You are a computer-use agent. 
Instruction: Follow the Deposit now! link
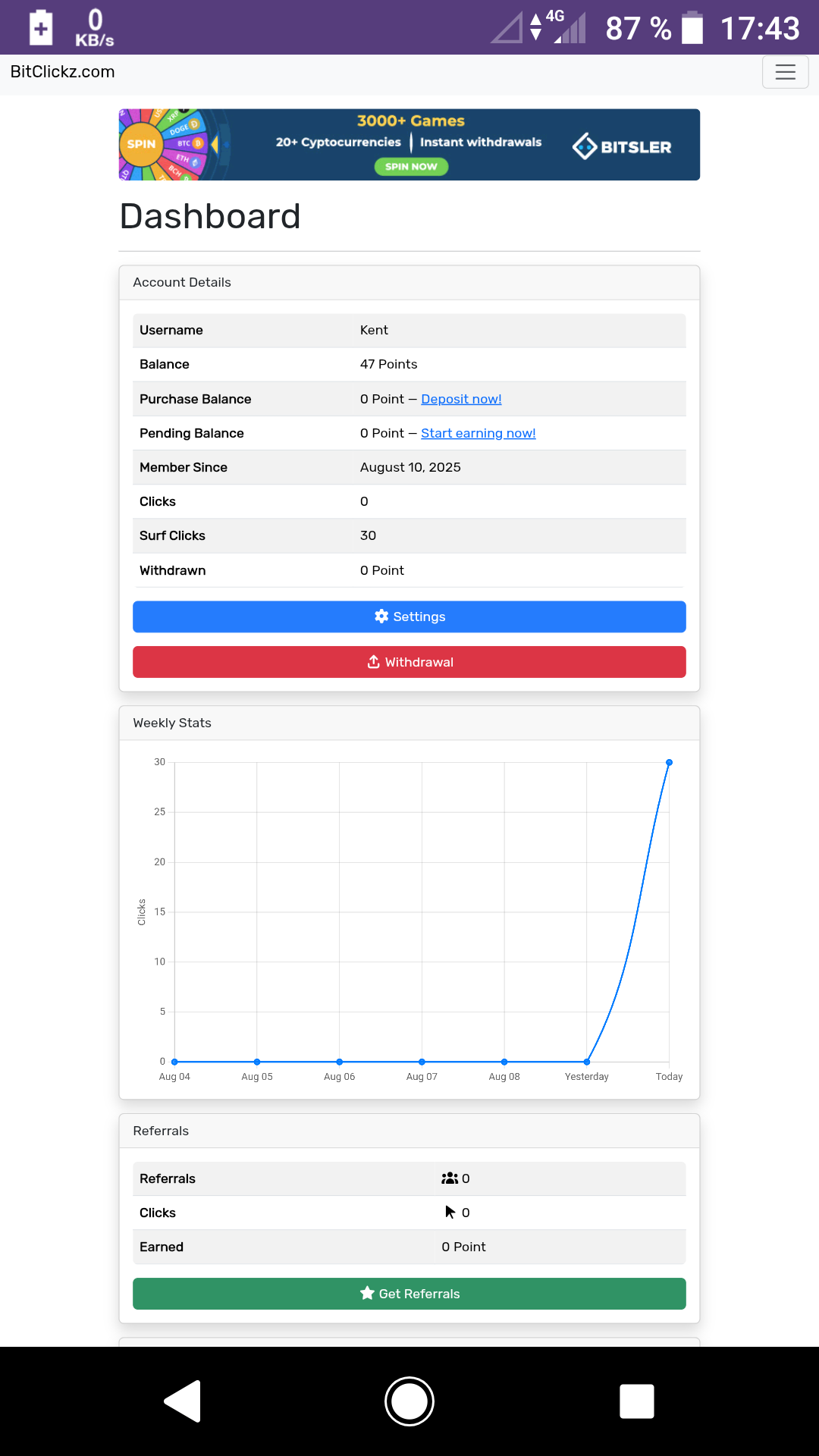pyautogui.click(x=461, y=399)
